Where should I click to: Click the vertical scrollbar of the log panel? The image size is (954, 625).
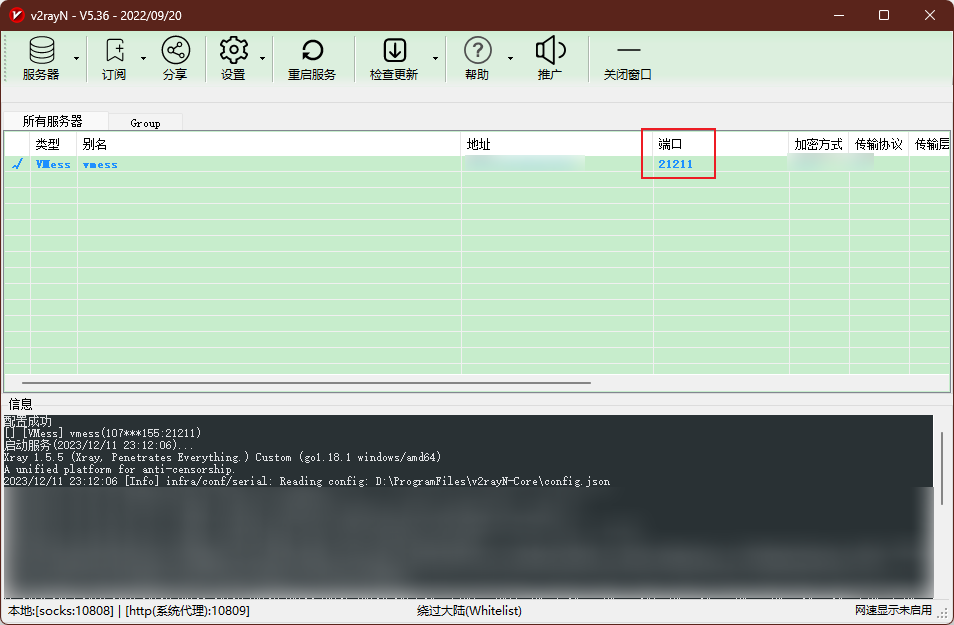pos(942,469)
